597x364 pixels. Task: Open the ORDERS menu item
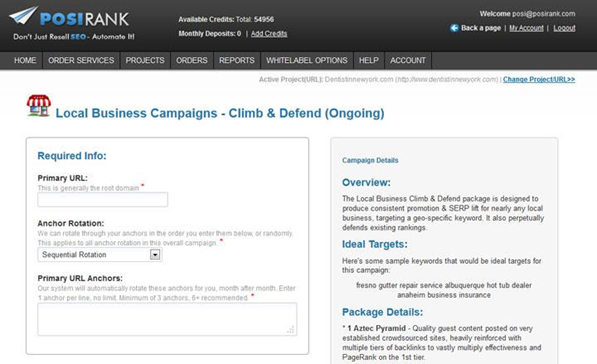coord(192,61)
